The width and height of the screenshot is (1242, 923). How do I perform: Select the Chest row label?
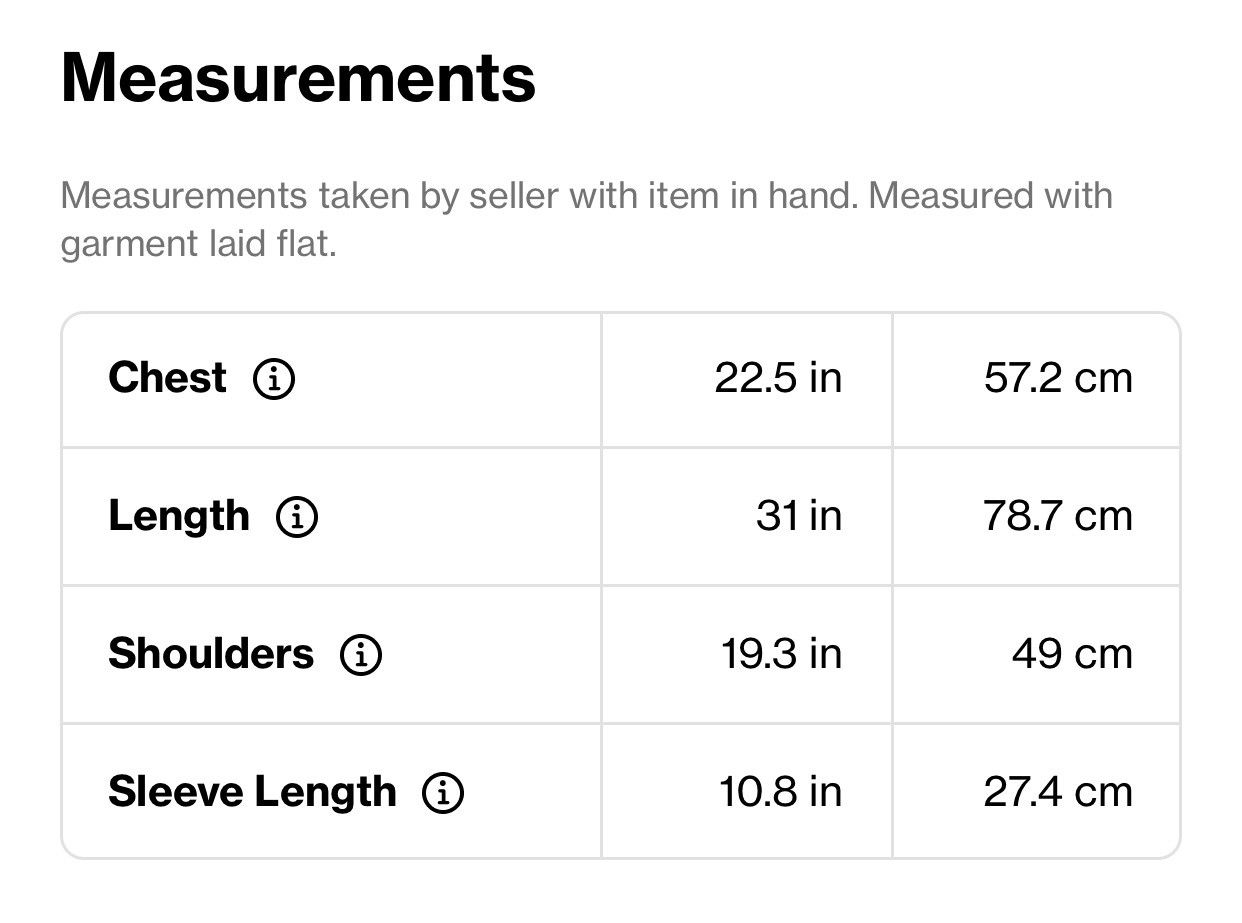tap(167, 378)
